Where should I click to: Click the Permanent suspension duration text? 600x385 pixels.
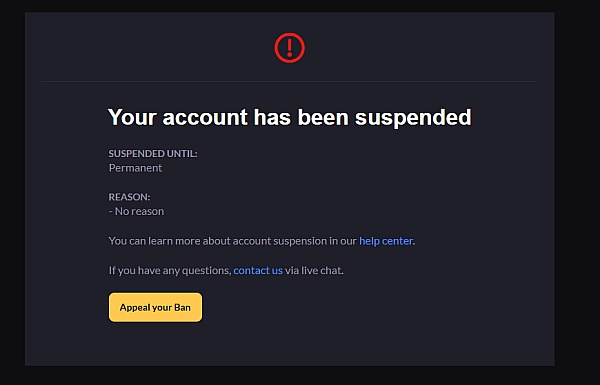point(135,168)
